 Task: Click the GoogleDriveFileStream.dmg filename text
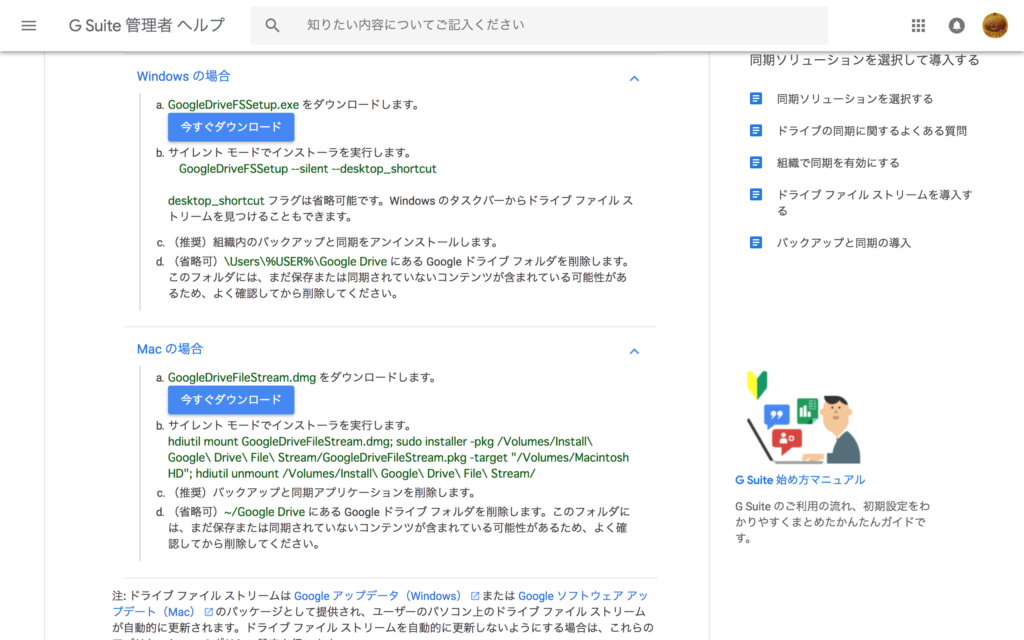242,377
